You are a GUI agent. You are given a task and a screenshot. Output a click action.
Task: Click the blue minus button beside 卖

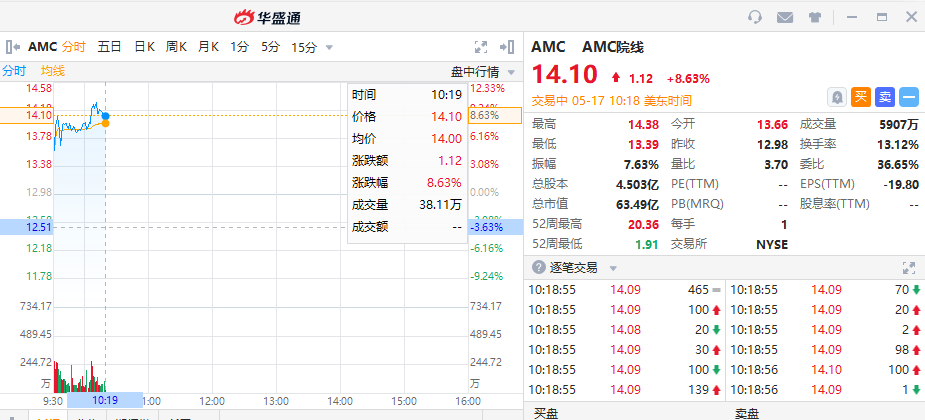[909, 97]
